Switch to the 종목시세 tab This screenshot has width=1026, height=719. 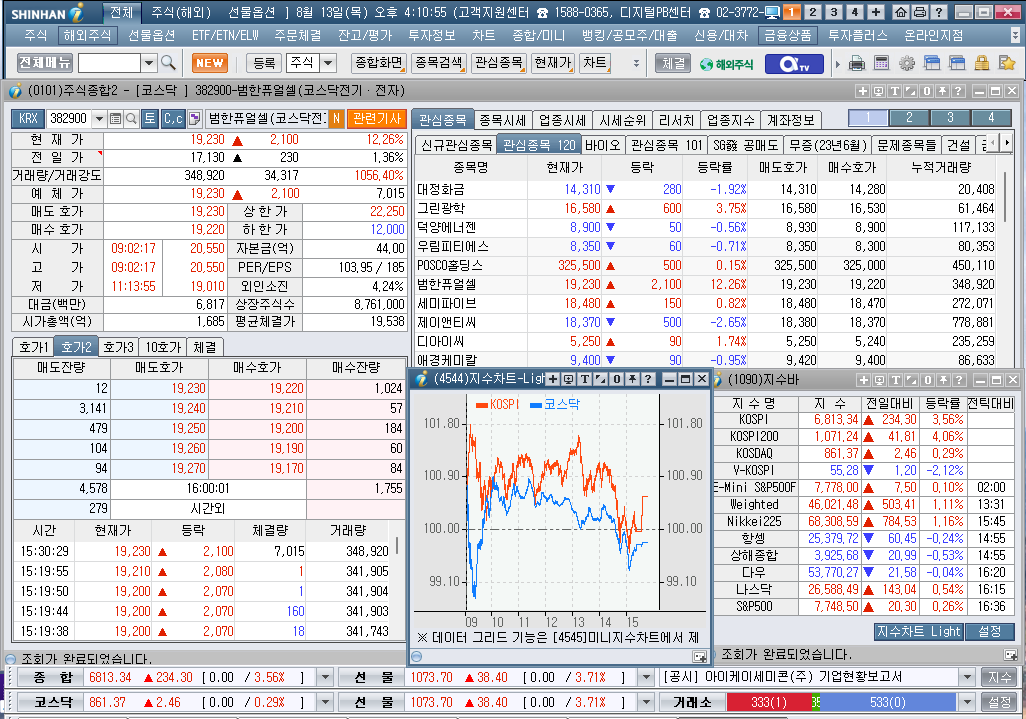[x=503, y=120]
